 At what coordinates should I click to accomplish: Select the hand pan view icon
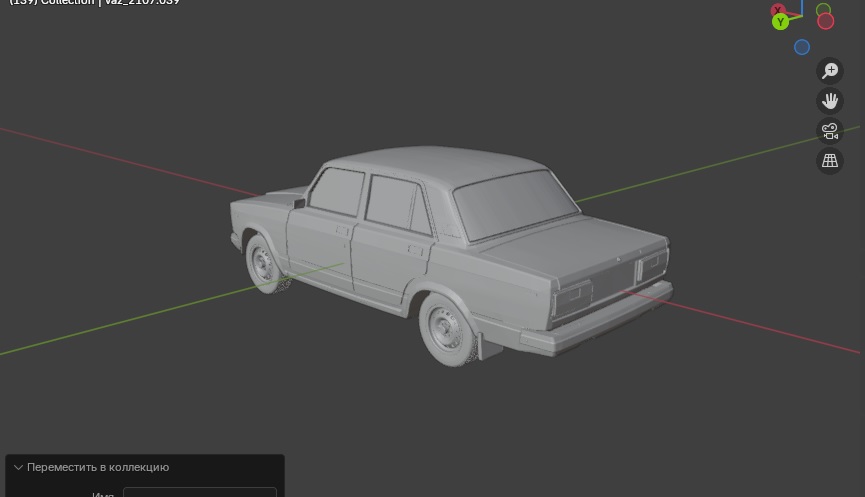click(x=830, y=101)
